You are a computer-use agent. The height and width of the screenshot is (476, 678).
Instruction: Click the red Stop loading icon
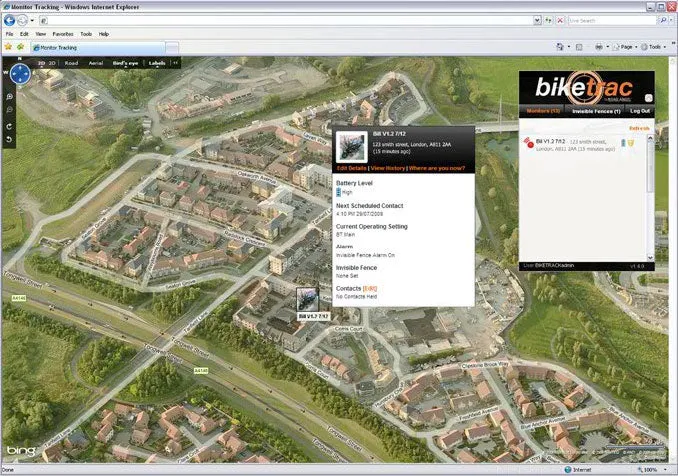(560, 20)
